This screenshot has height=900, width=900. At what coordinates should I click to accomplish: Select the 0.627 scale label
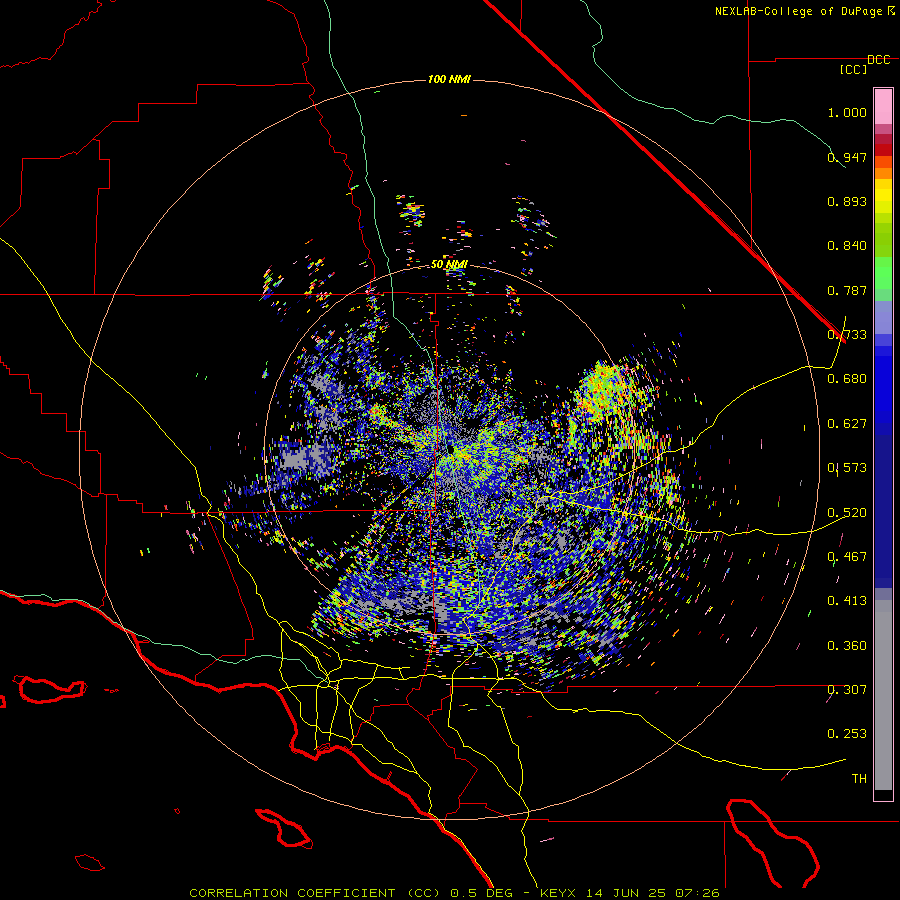click(x=847, y=424)
